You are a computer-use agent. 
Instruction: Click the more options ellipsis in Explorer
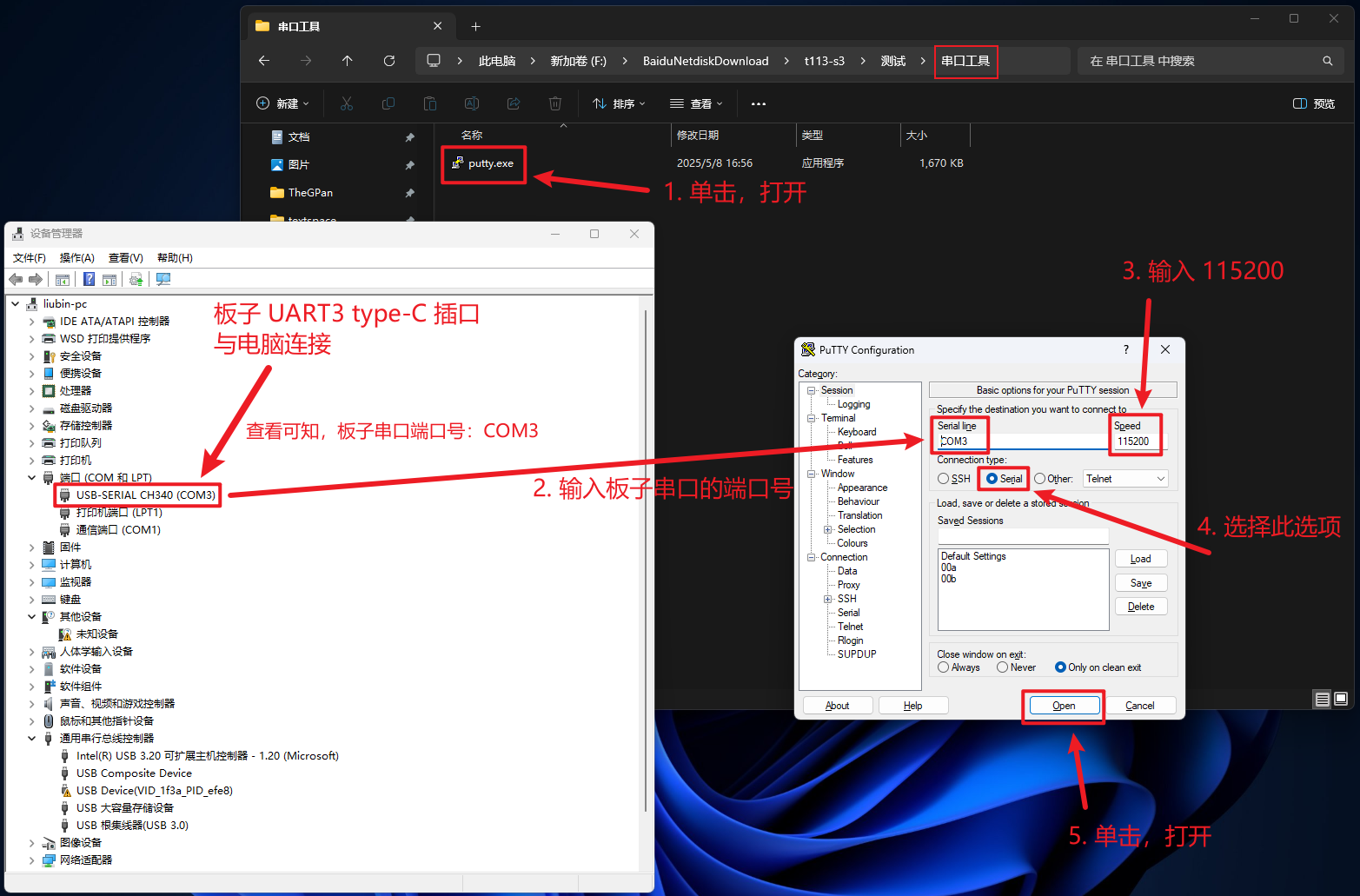click(759, 103)
